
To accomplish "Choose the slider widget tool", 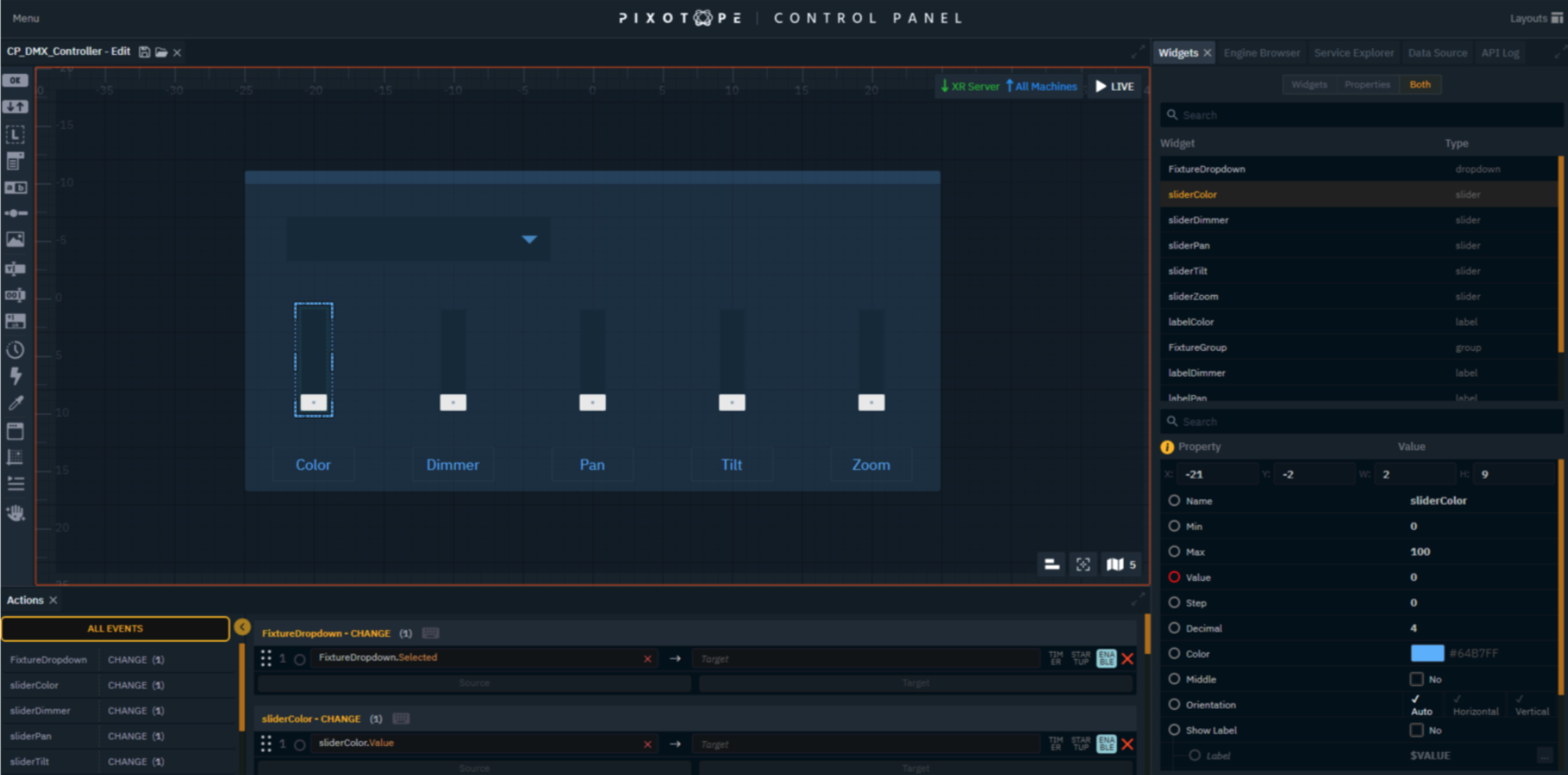I will (15, 213).
